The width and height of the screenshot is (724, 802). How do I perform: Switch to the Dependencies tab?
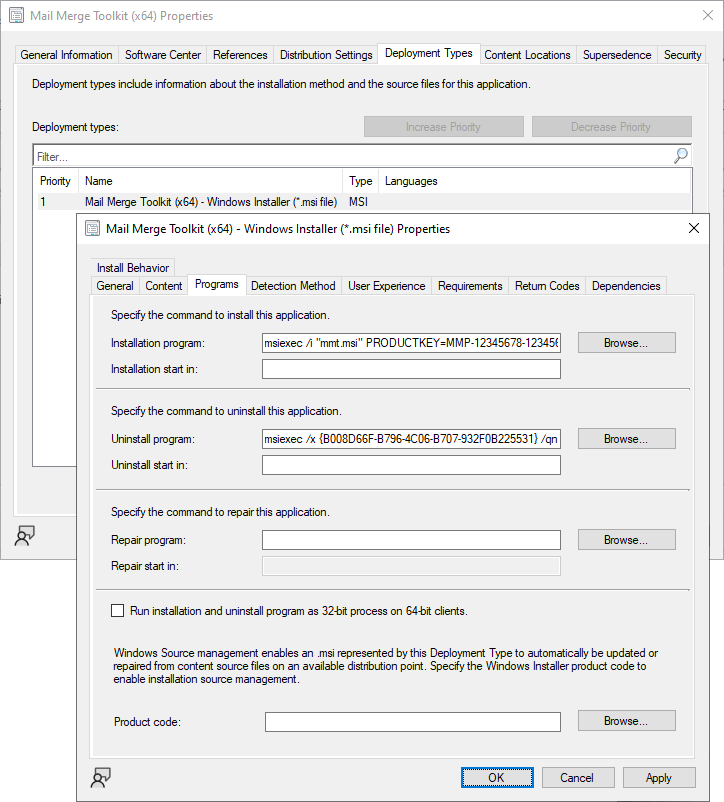tap(626, 285)
